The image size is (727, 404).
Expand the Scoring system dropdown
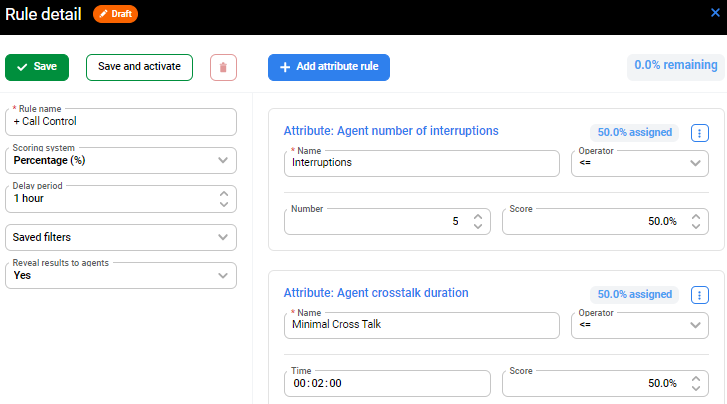[121, 160]
